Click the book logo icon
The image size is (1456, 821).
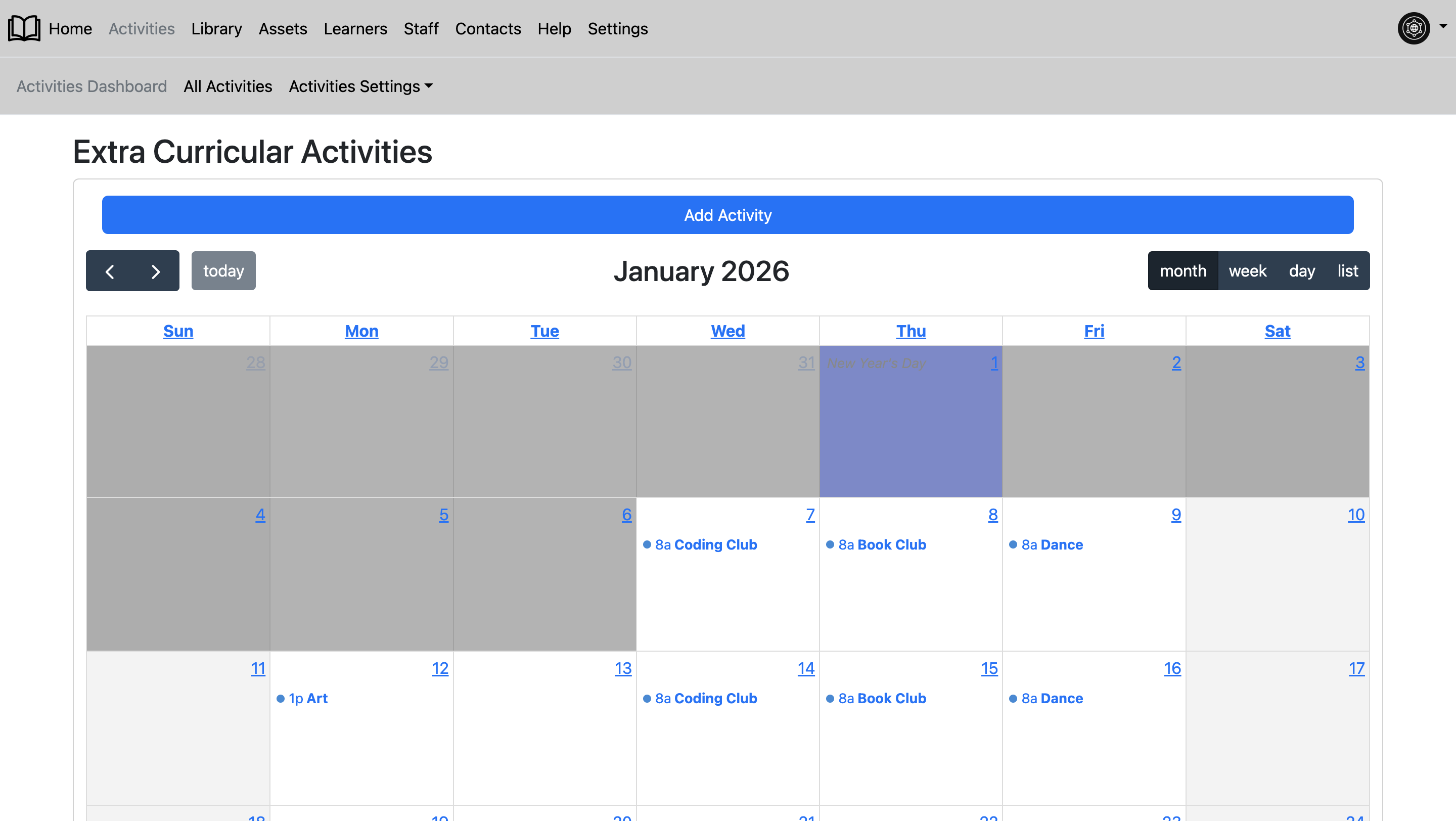click(23, 28)
